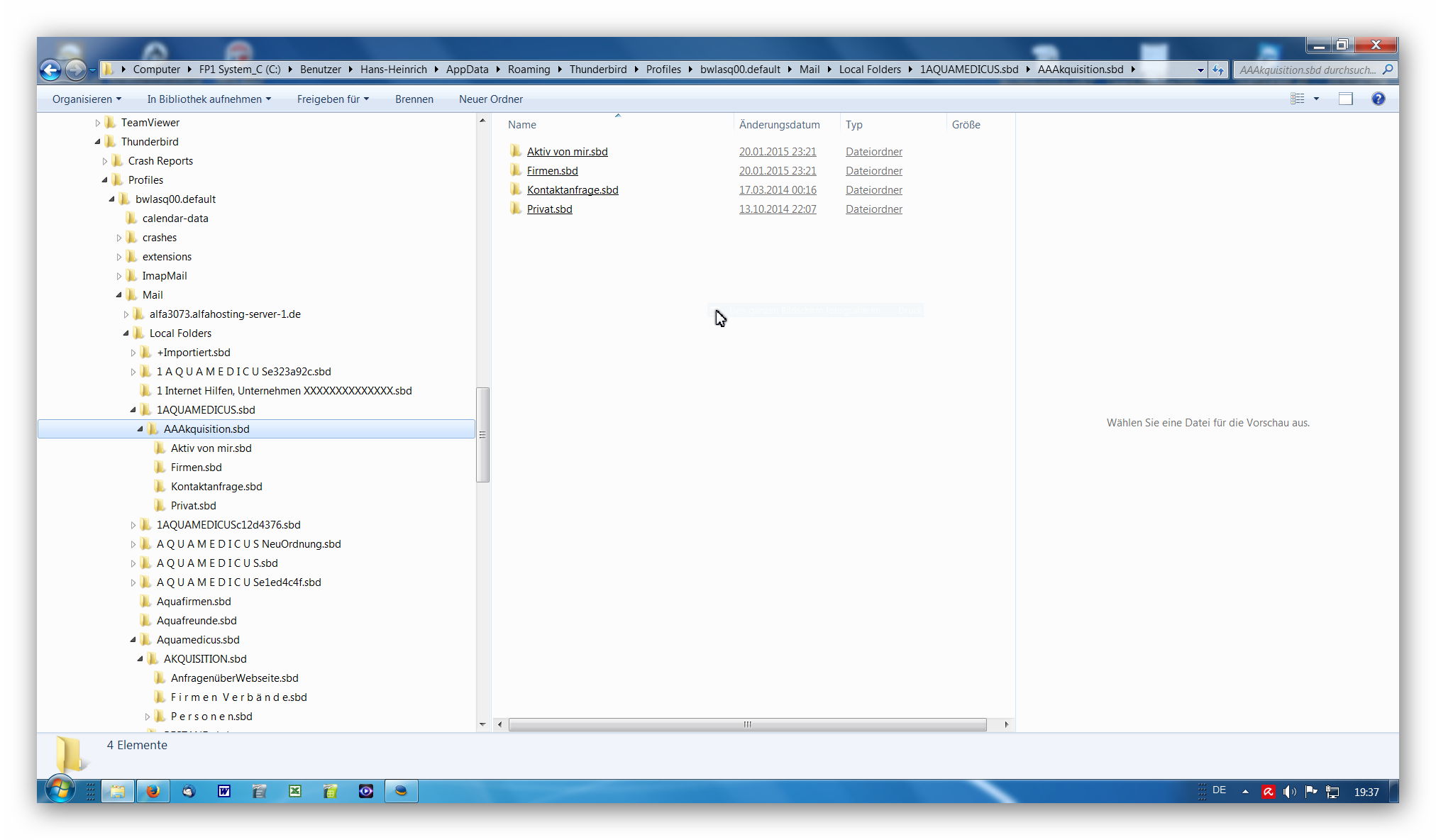1436x840 pixels.
Task: Select Aquafirmen.sbd in the folder tree
Action: pos(194,601)
